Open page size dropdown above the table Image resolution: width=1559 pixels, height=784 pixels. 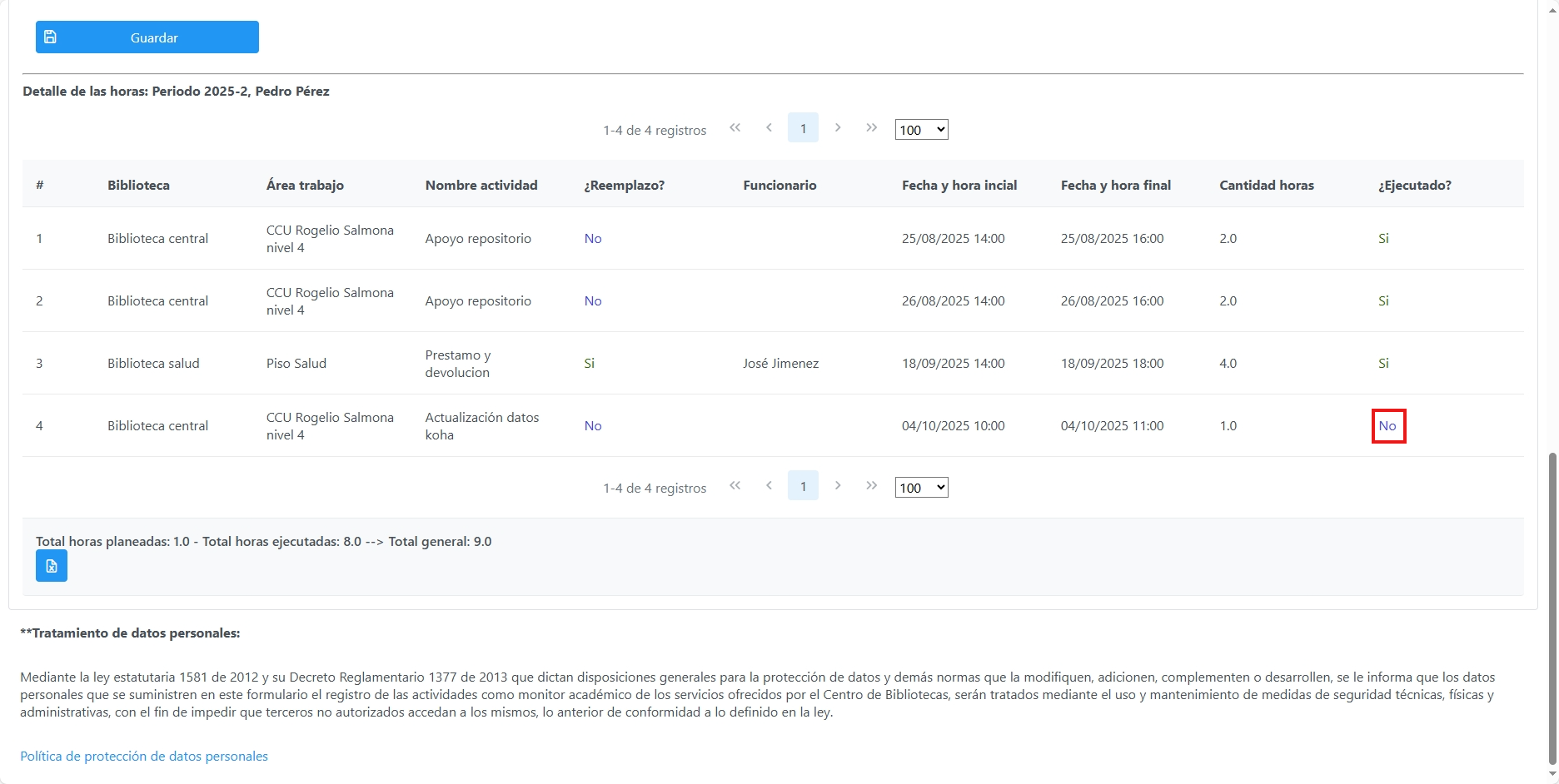point(921,130)
